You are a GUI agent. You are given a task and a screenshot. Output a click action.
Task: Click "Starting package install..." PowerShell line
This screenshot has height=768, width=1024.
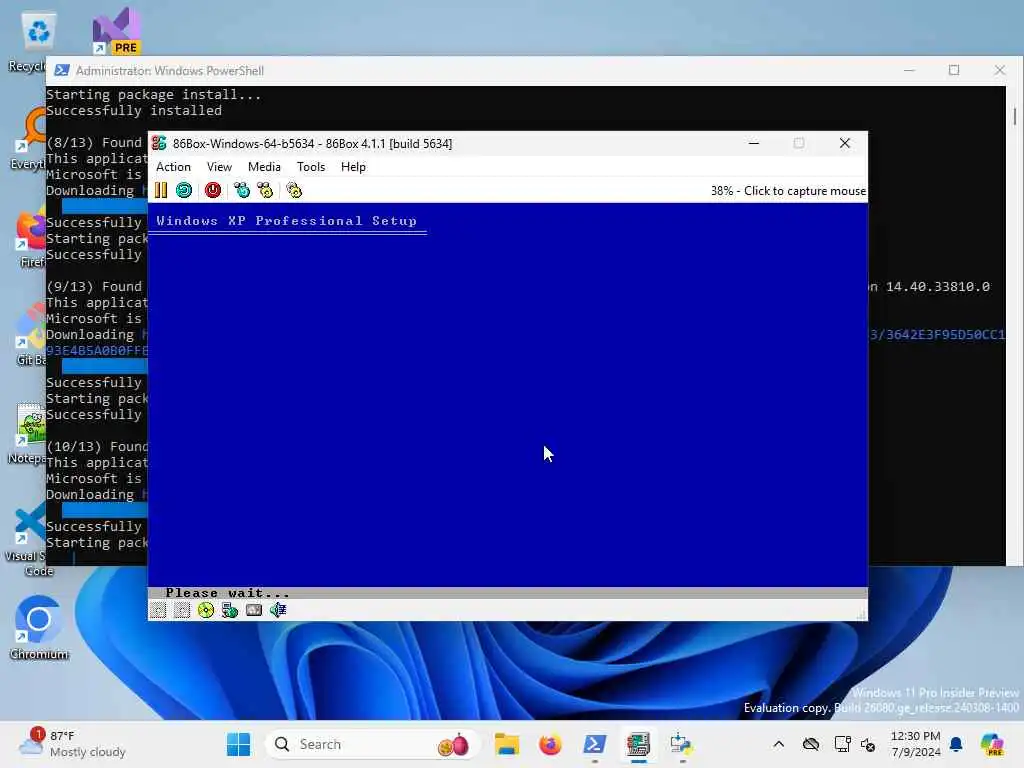tap(153, 95)
